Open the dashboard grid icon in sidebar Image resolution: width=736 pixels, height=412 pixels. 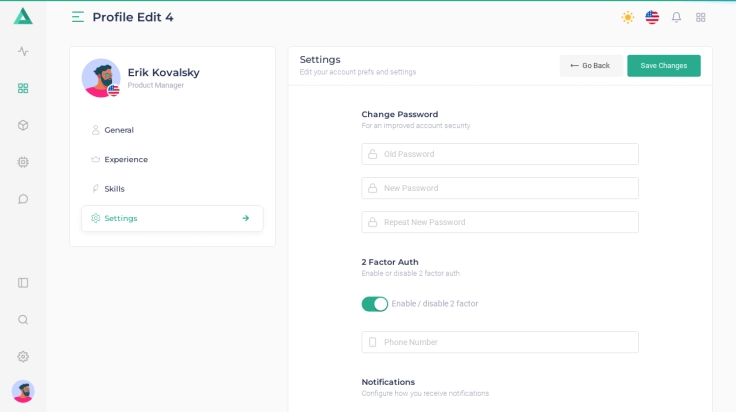click(x=23, y=88)
